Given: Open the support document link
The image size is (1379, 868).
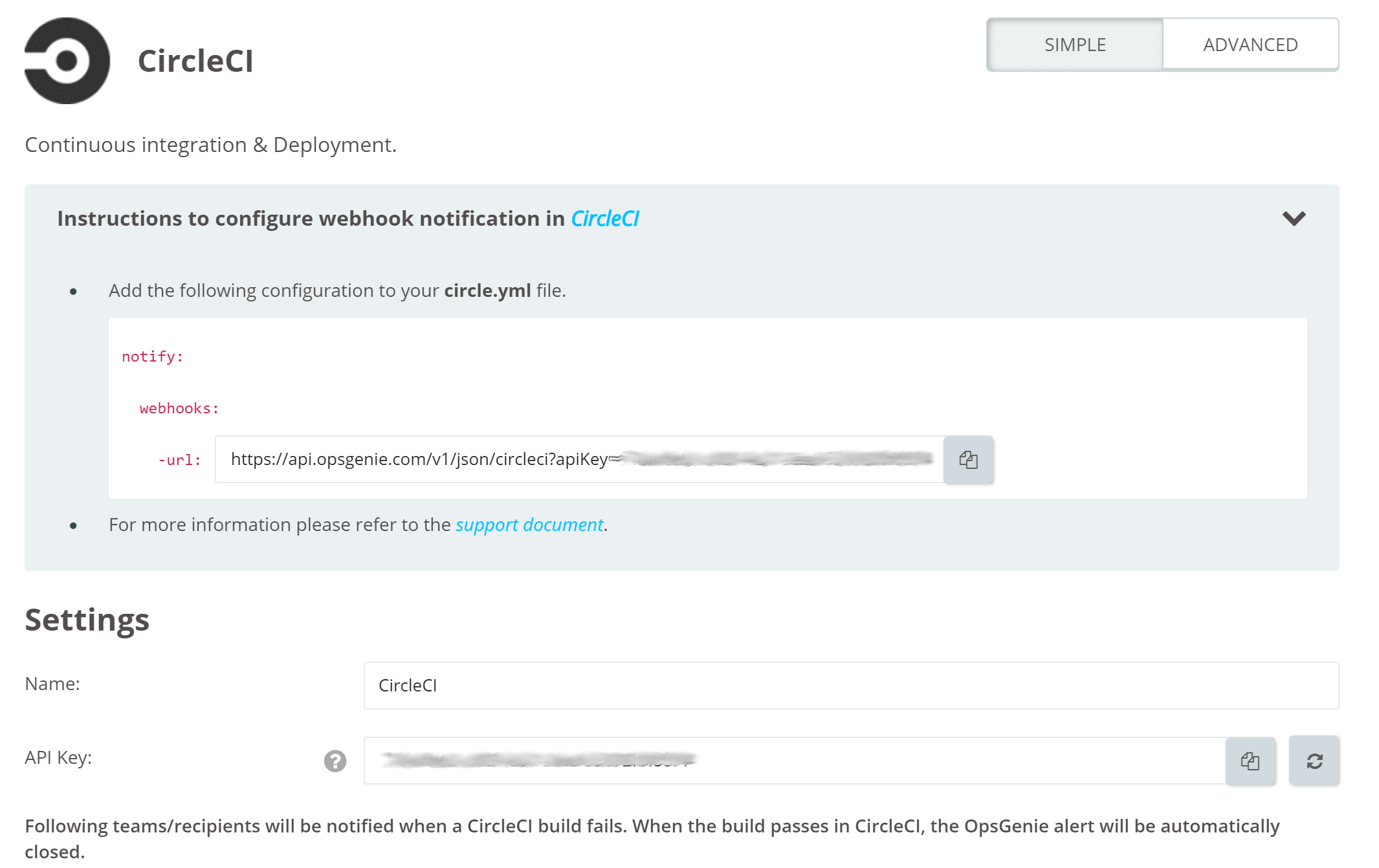Looking at the screenshot, I should (529, 525).
